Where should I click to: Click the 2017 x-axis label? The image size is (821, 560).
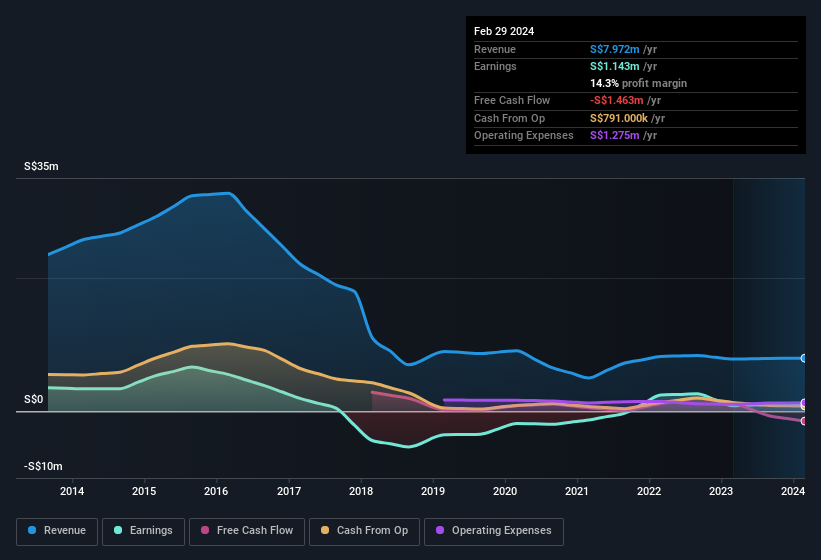[x=289, y=491]
